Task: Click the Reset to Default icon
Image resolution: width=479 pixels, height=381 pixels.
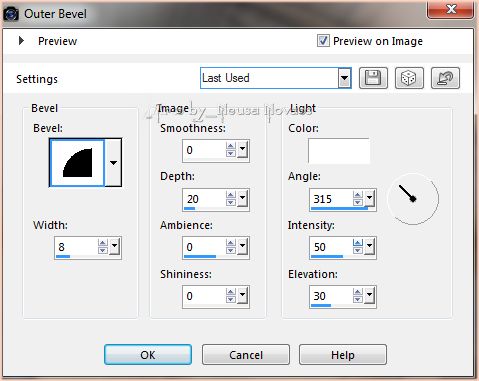Action: click(445, 78)
